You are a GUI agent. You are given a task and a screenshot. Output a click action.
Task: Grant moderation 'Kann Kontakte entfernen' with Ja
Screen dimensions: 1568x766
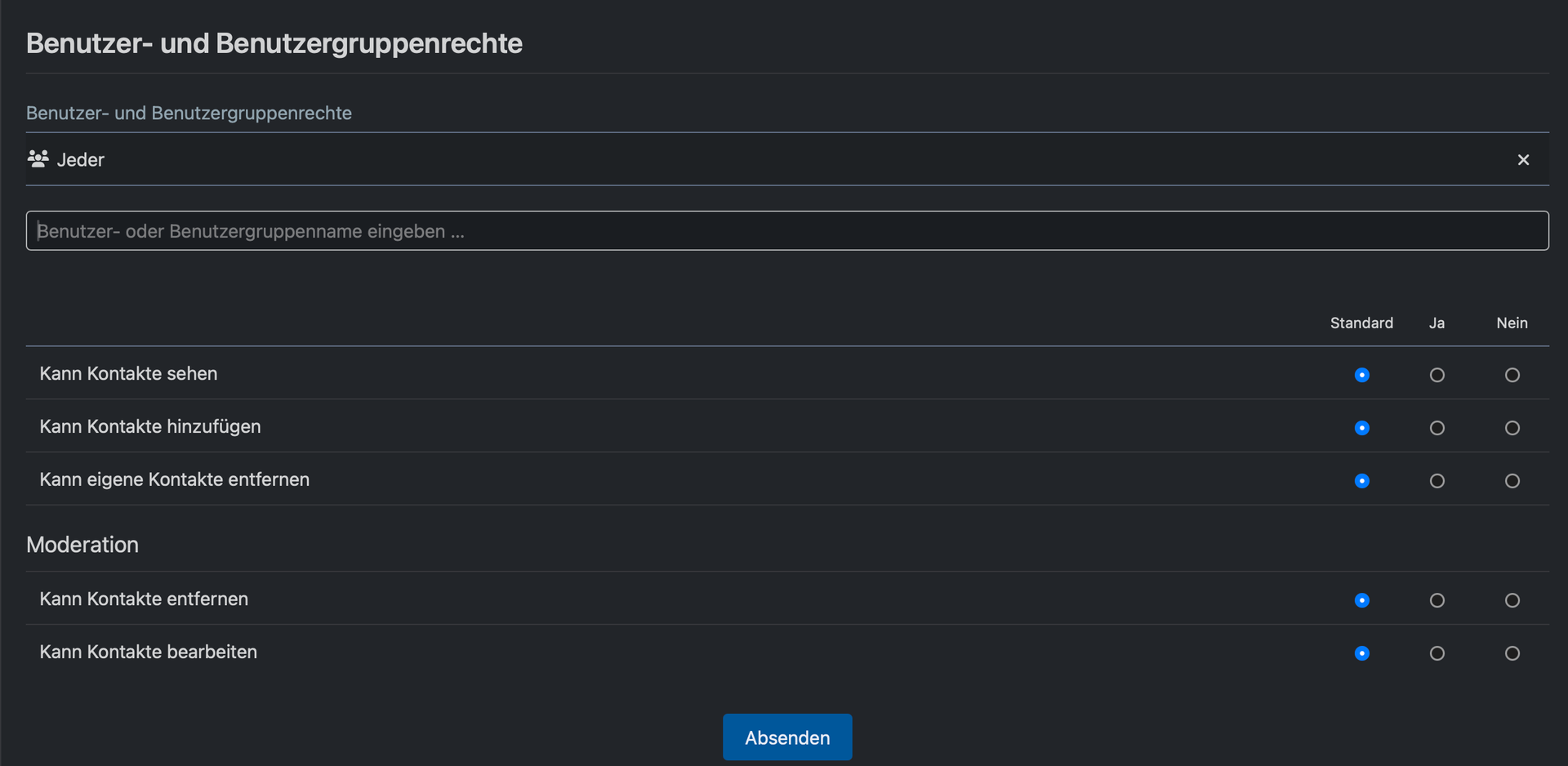click(1437, 600)
